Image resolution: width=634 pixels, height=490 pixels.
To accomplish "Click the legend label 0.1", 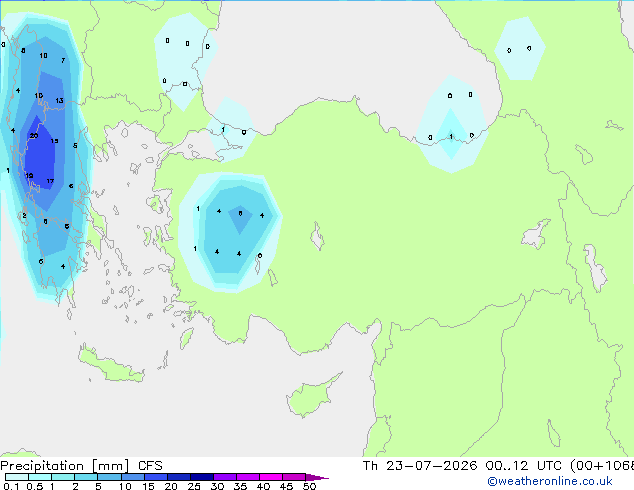I will click(x=11, y=486).
